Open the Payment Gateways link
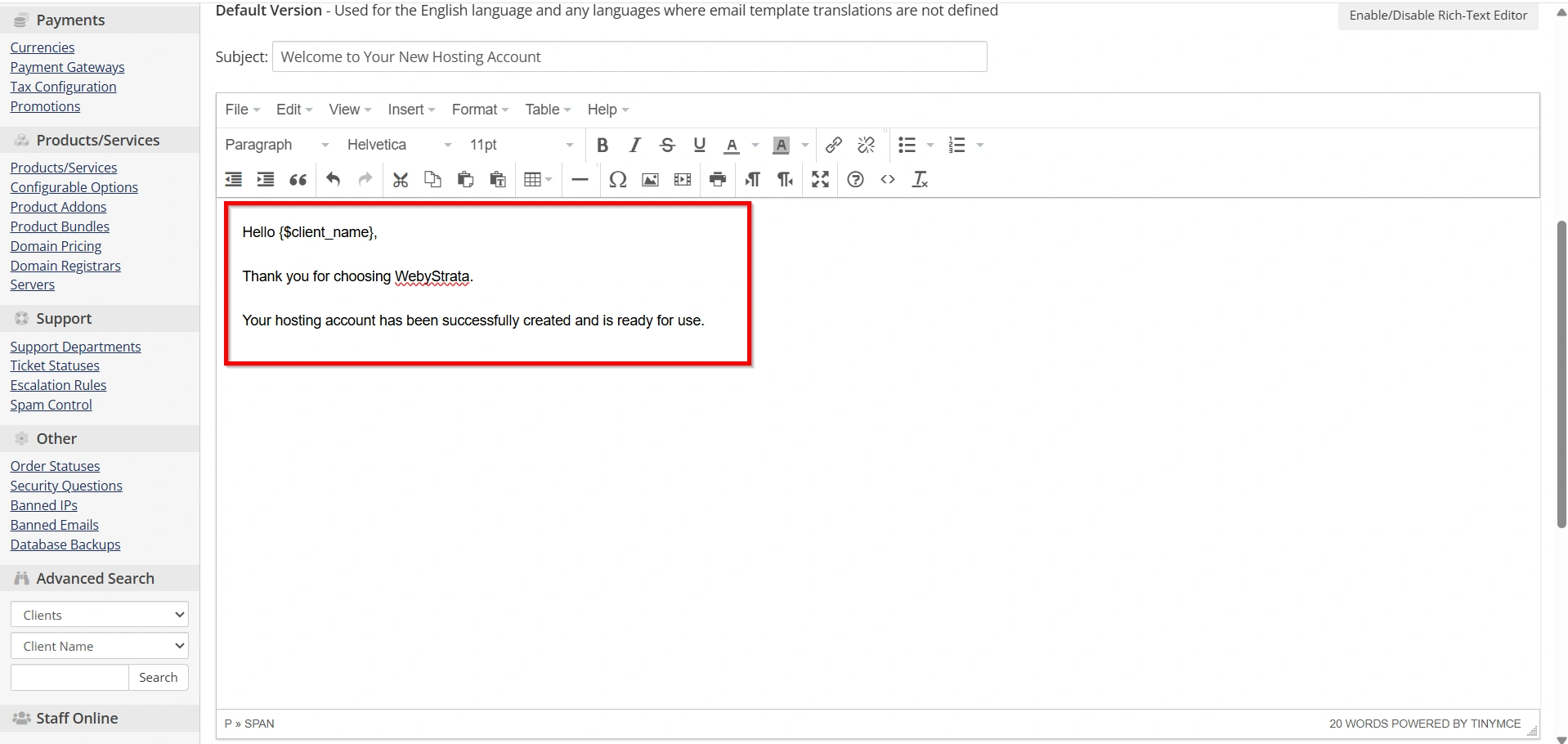1568x744 pixels. [x=67, y=67]
